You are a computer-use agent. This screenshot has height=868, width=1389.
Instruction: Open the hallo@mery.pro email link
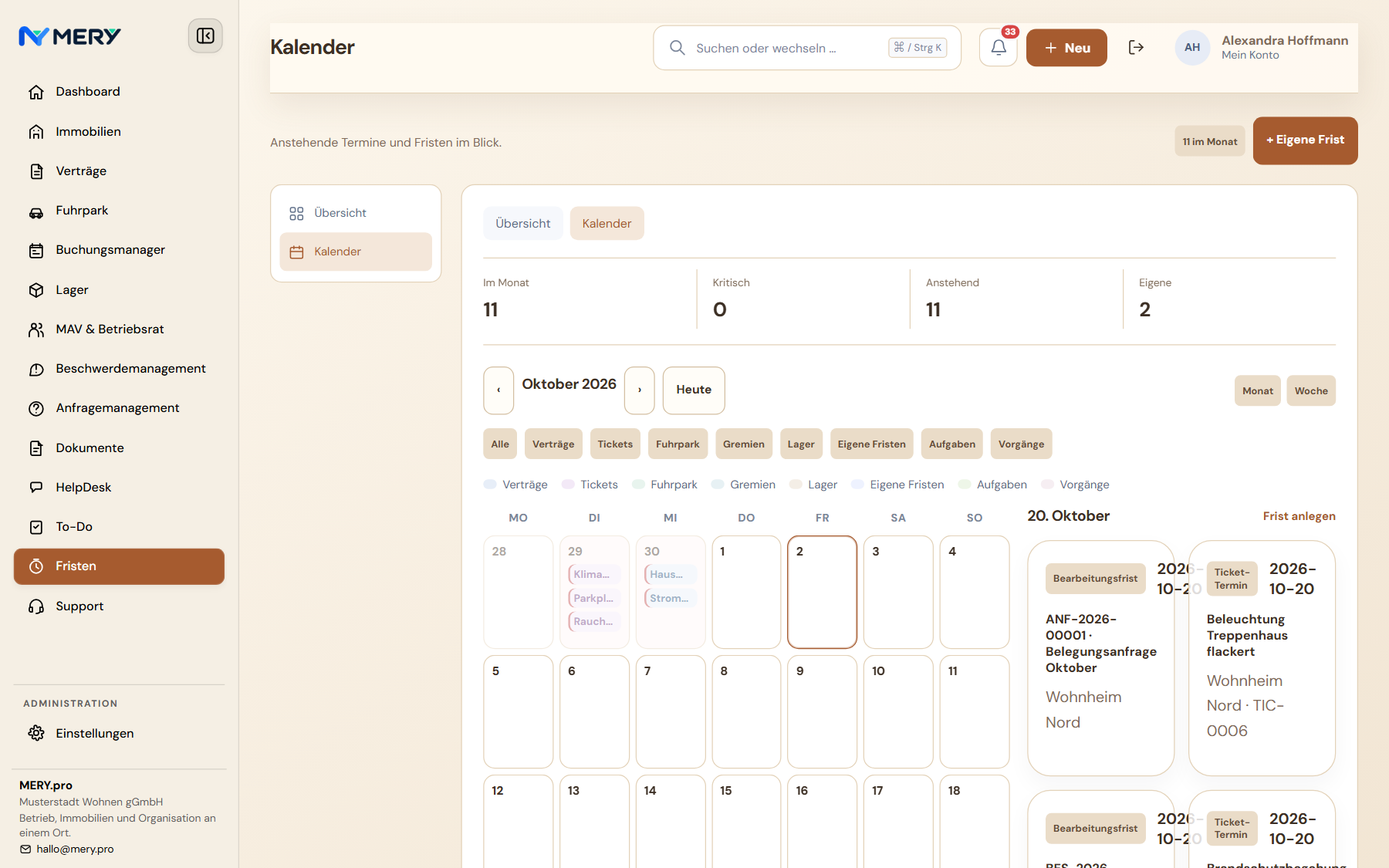(x=75, y=849)
